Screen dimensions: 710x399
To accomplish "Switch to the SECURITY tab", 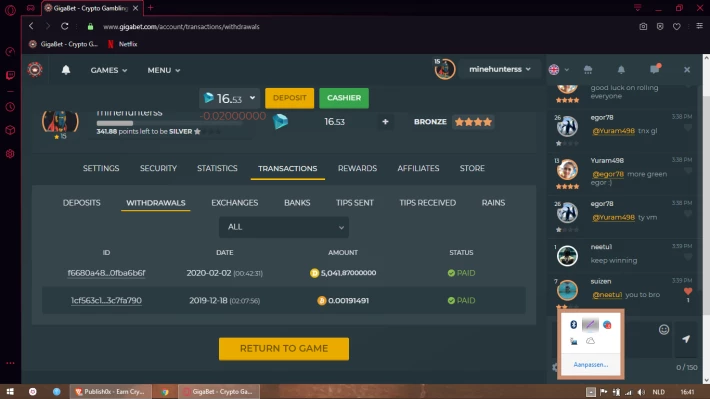I will 158,168.
